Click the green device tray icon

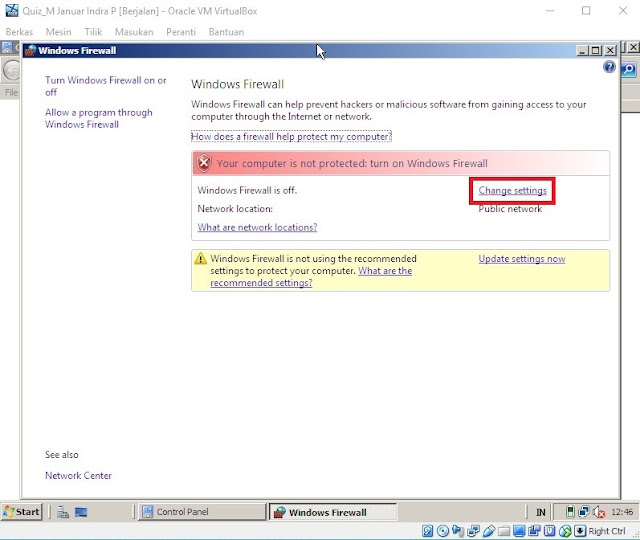click(570, 512)
